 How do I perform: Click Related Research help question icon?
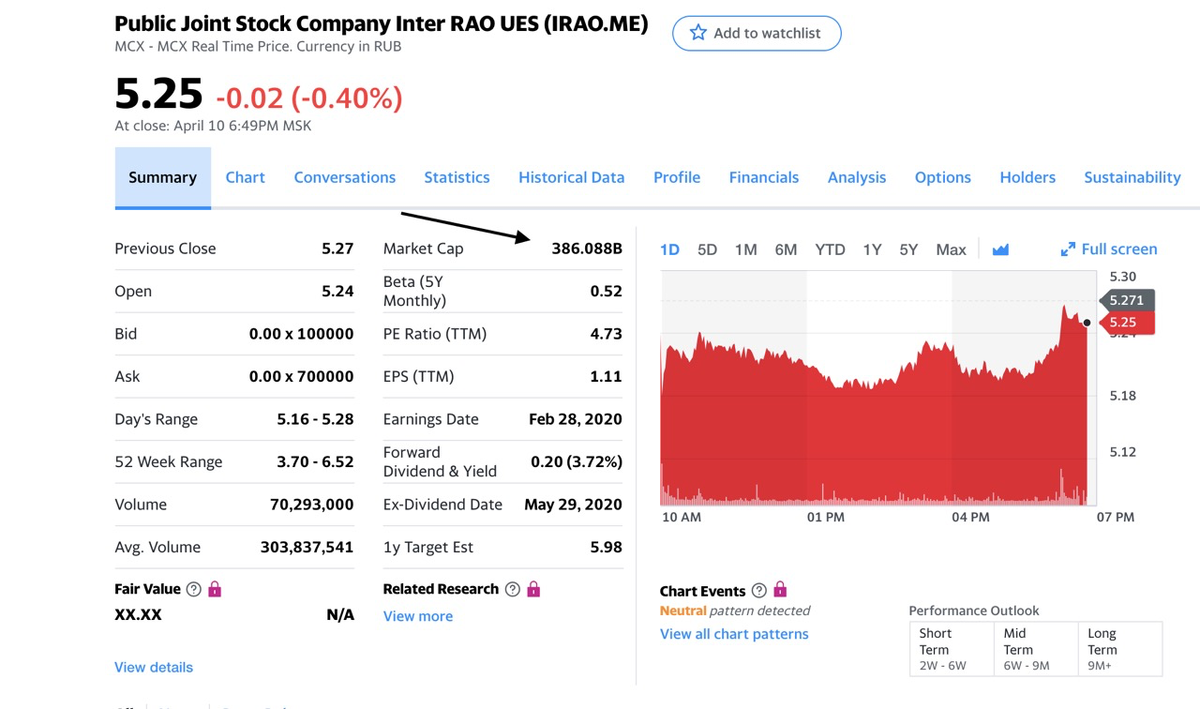(x=512, y=589)
